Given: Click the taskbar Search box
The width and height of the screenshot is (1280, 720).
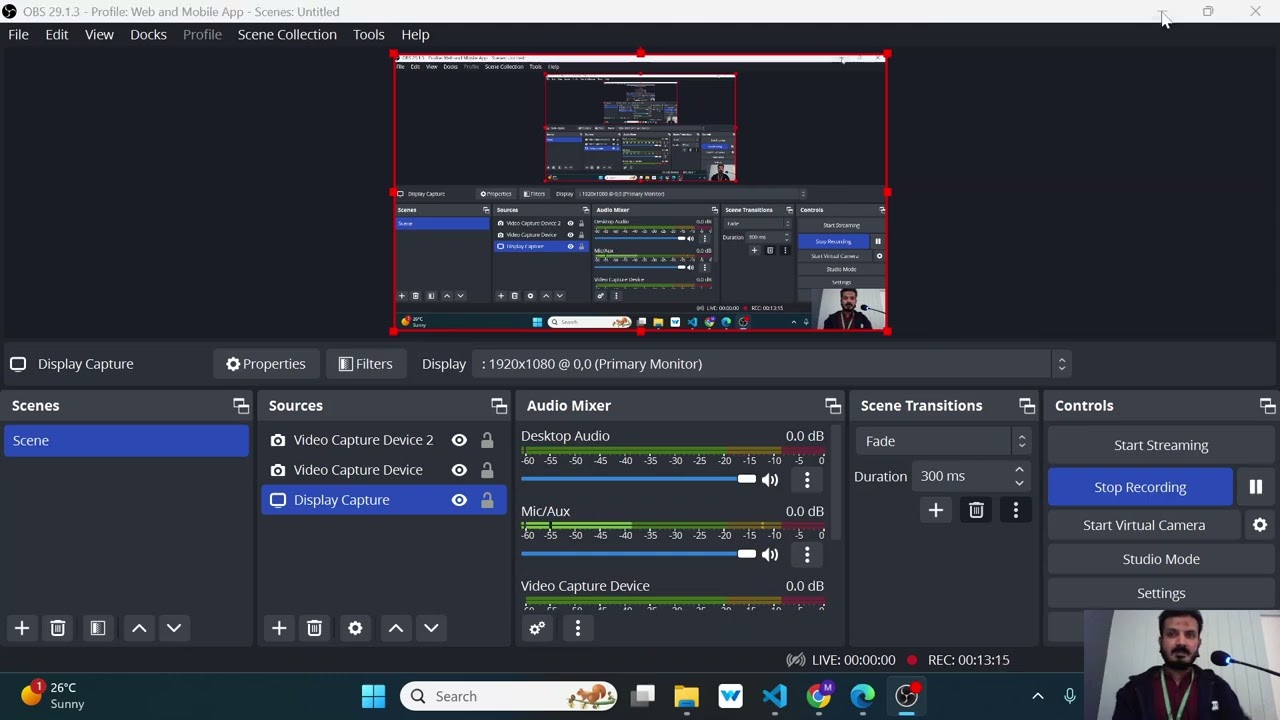Looking at the screenshot, I should pos(507,696).
